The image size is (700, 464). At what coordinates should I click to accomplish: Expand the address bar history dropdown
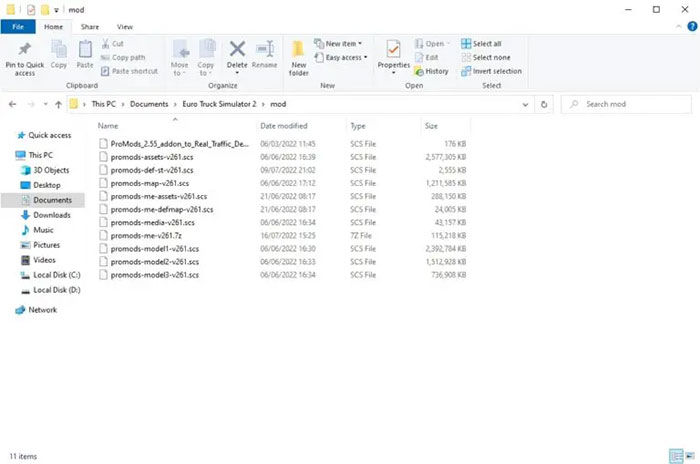[x=525, y=104]
